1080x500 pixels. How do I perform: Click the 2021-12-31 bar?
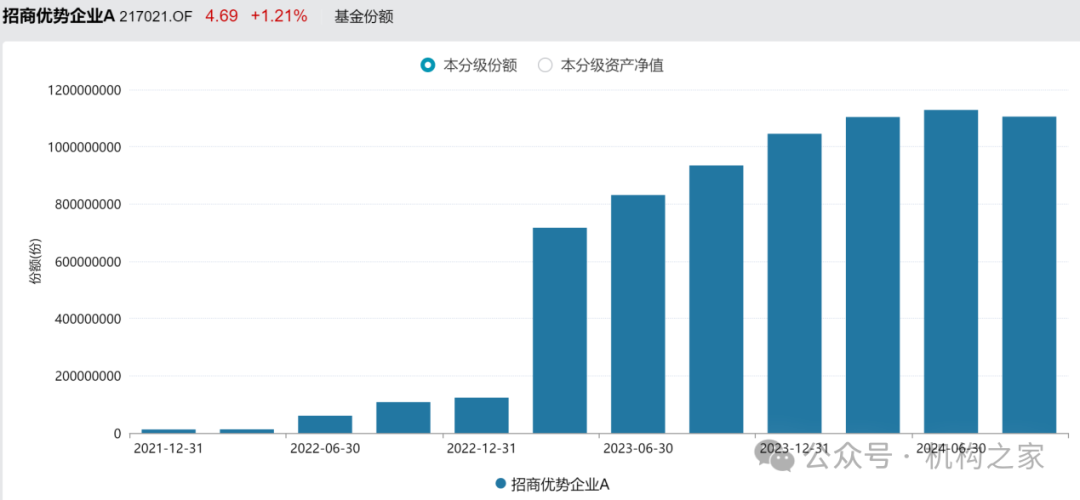click(x=169, y=431)
